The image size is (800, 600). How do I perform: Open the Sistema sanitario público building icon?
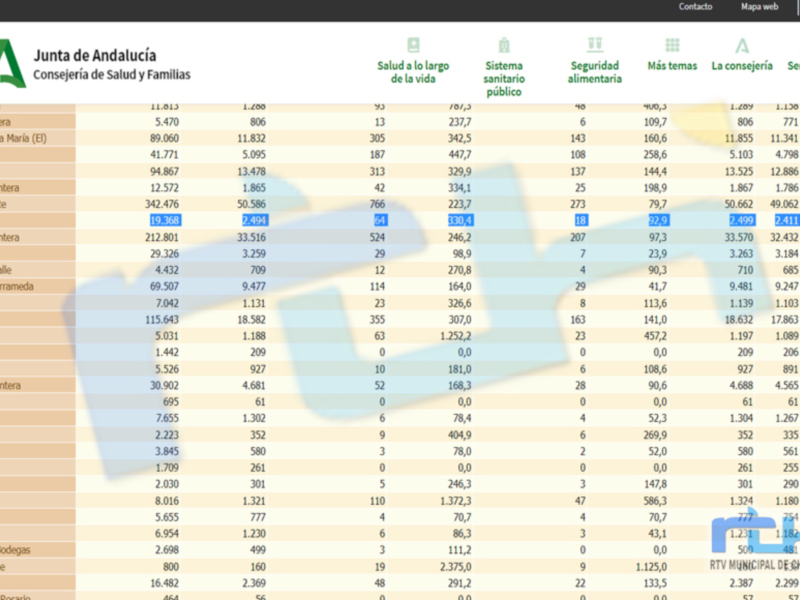click(504, 45)
